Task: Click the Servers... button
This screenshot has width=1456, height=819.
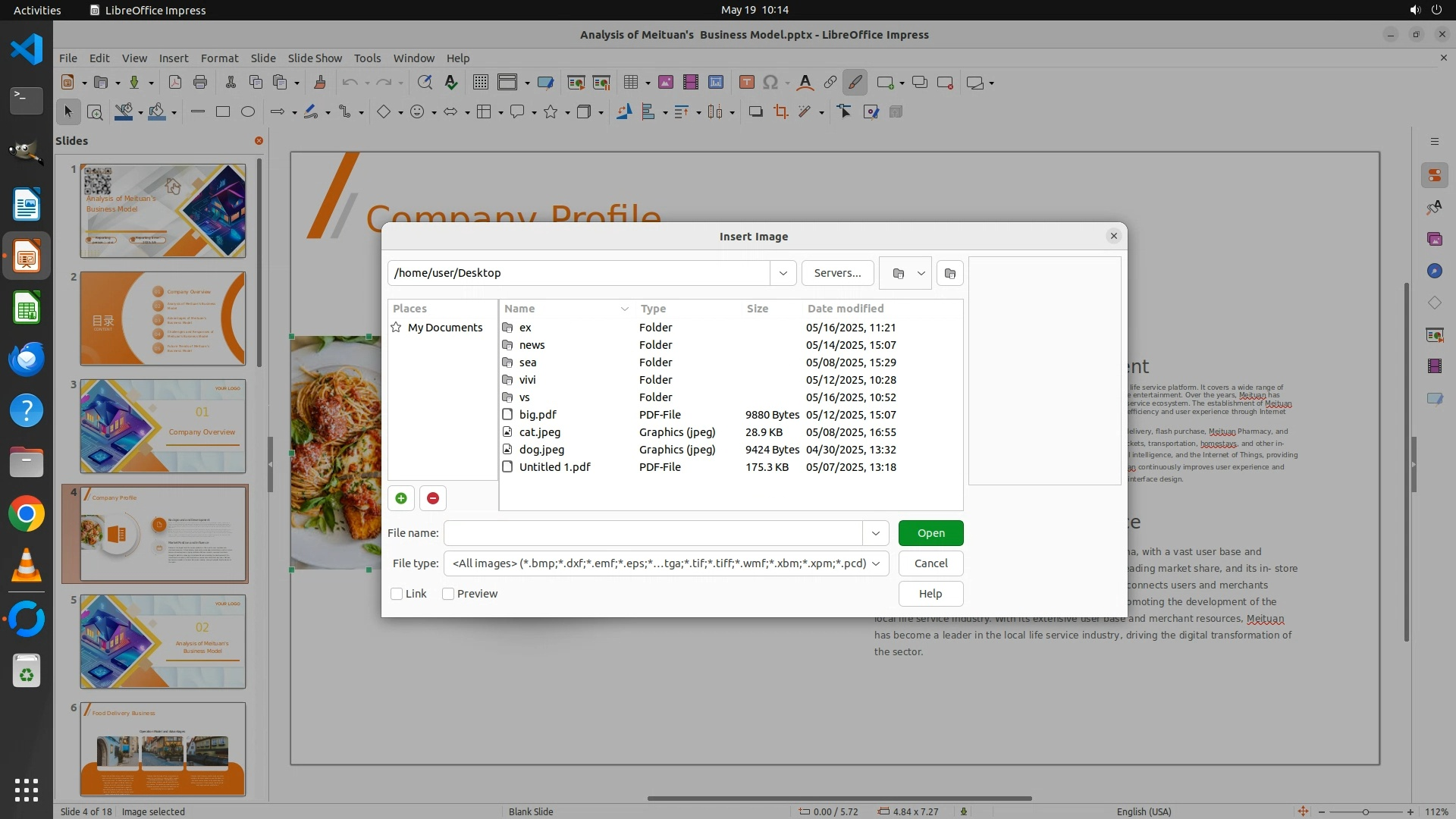Action: 837,273
